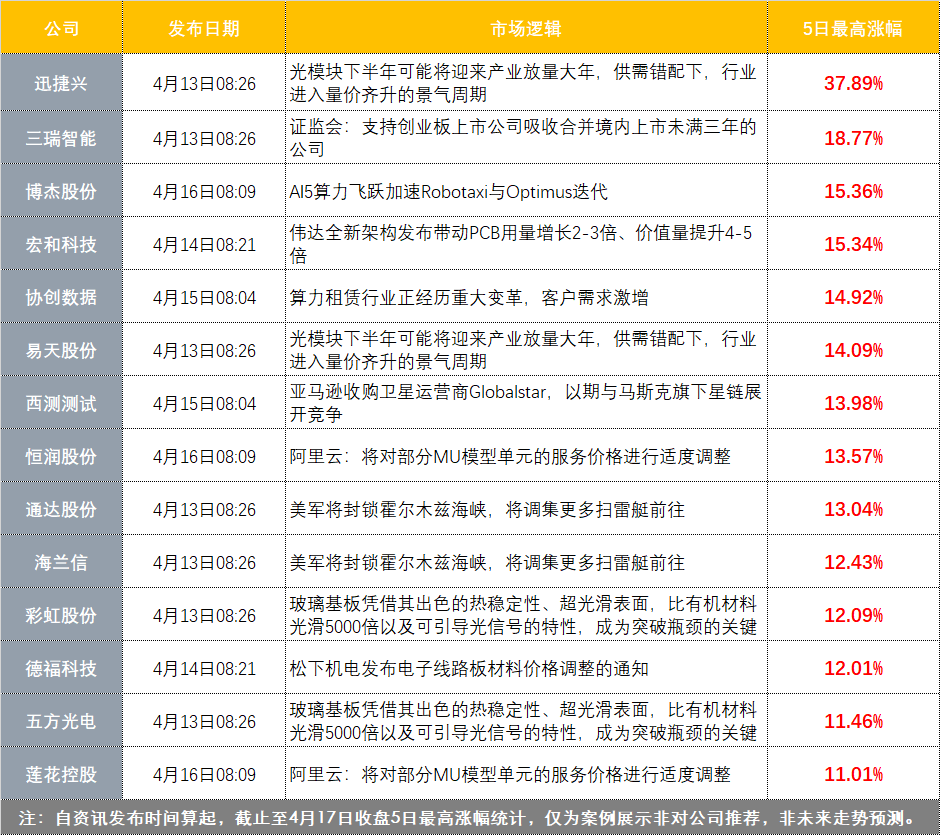Select the 市场逻辑 column header
Image resolution: width=940 pixels, height=835 pixels.
pos(526,29)
